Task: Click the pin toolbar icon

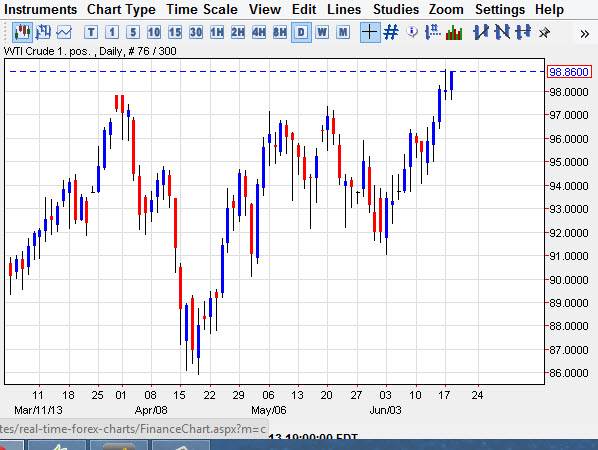Action: pyautogui.click(x=544, y=33)
